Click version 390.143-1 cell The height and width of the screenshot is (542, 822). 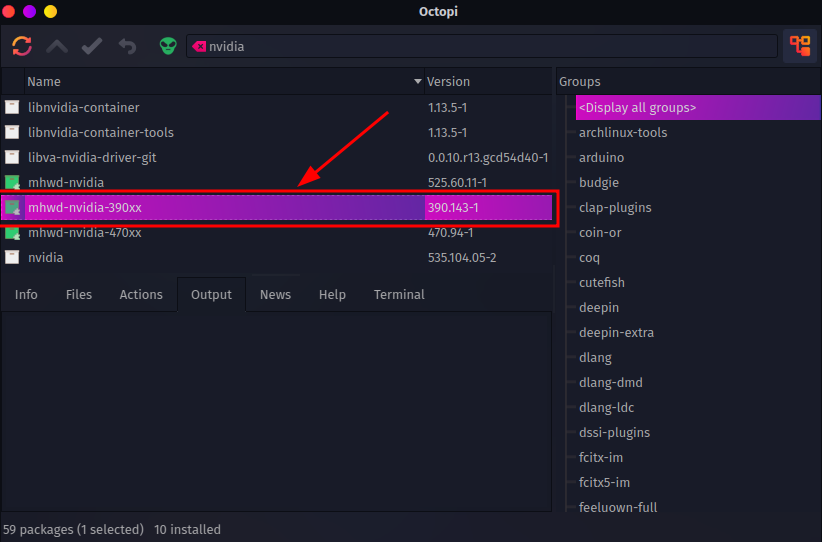pos(453,208)
